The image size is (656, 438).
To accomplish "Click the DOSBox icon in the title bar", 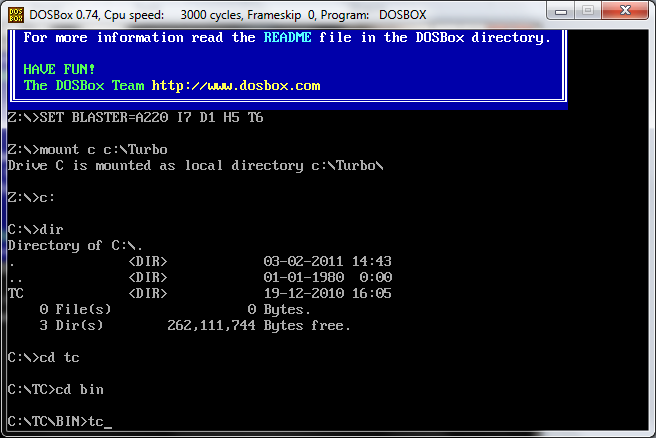I will tap(16, 15).
